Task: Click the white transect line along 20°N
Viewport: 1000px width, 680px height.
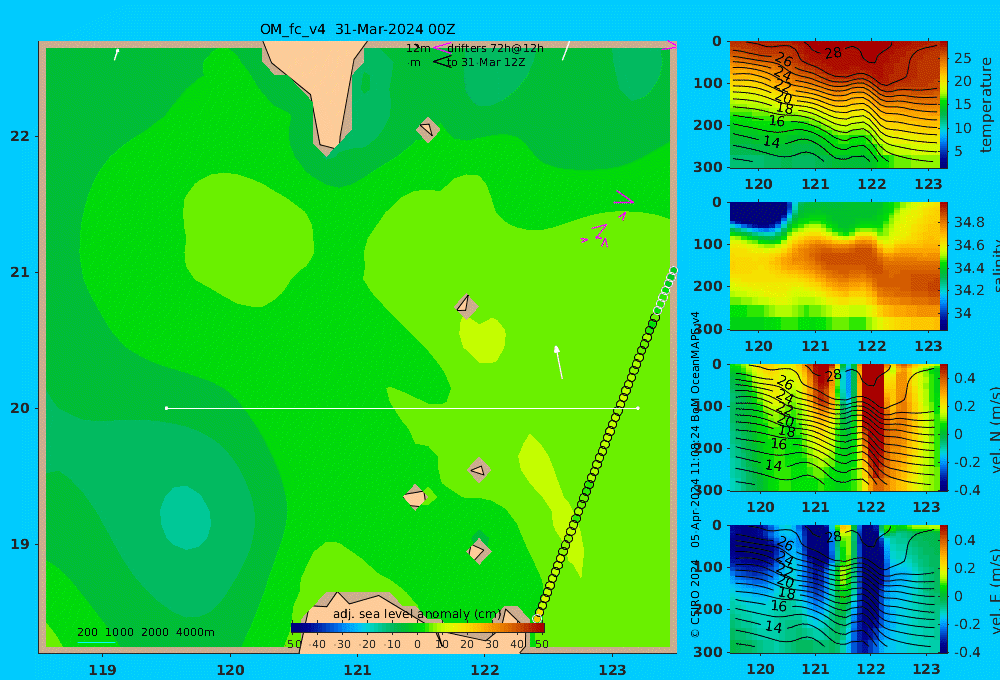Action: coord(402,408)
